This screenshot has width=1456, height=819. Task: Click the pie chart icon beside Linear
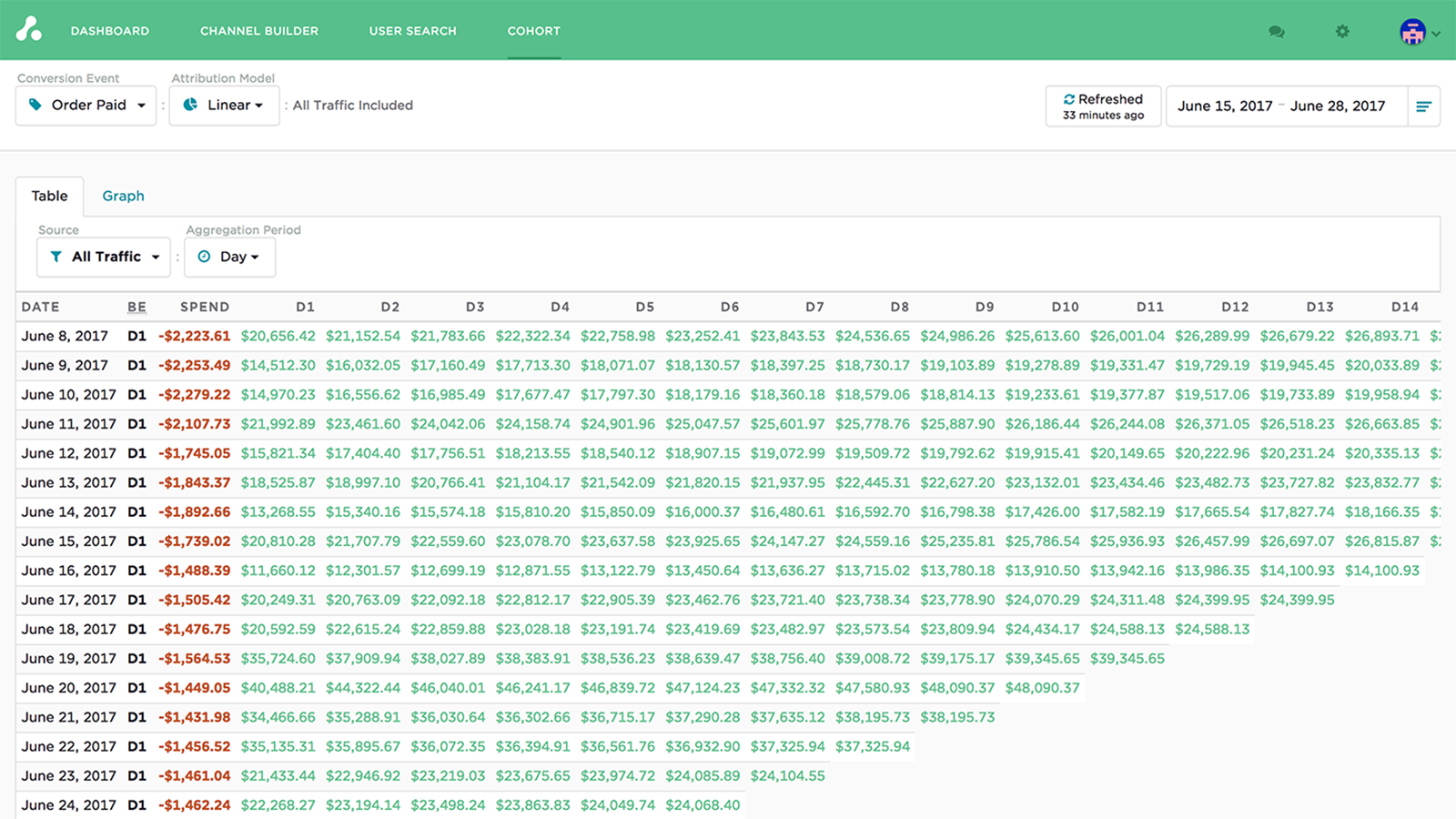click(190, 105)
